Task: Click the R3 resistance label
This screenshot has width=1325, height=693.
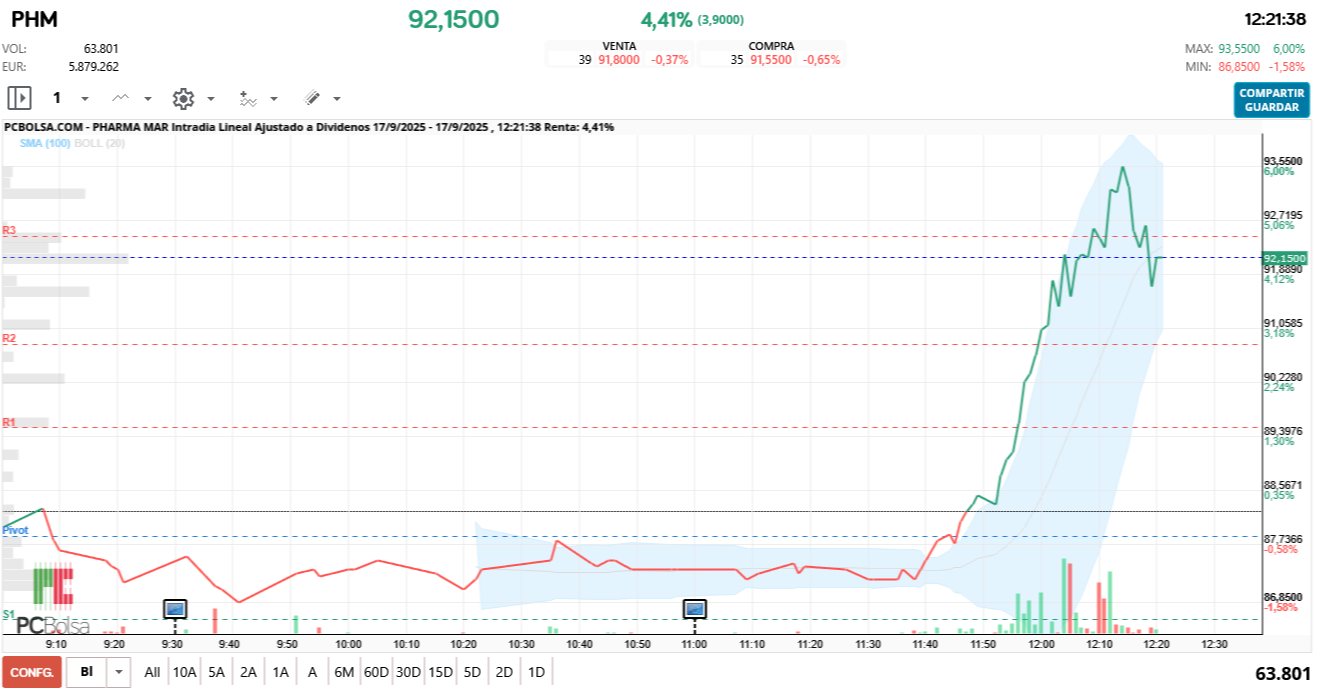Action: click(9, 230)
